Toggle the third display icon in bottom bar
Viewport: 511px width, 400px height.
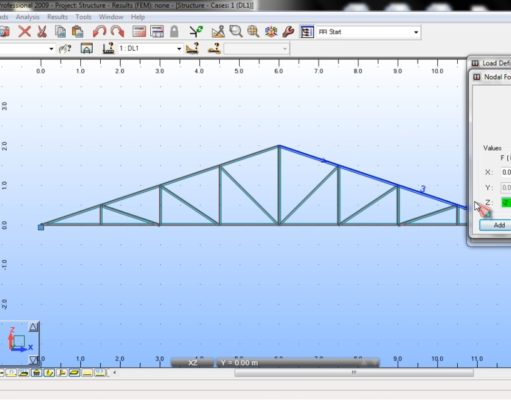36,373
